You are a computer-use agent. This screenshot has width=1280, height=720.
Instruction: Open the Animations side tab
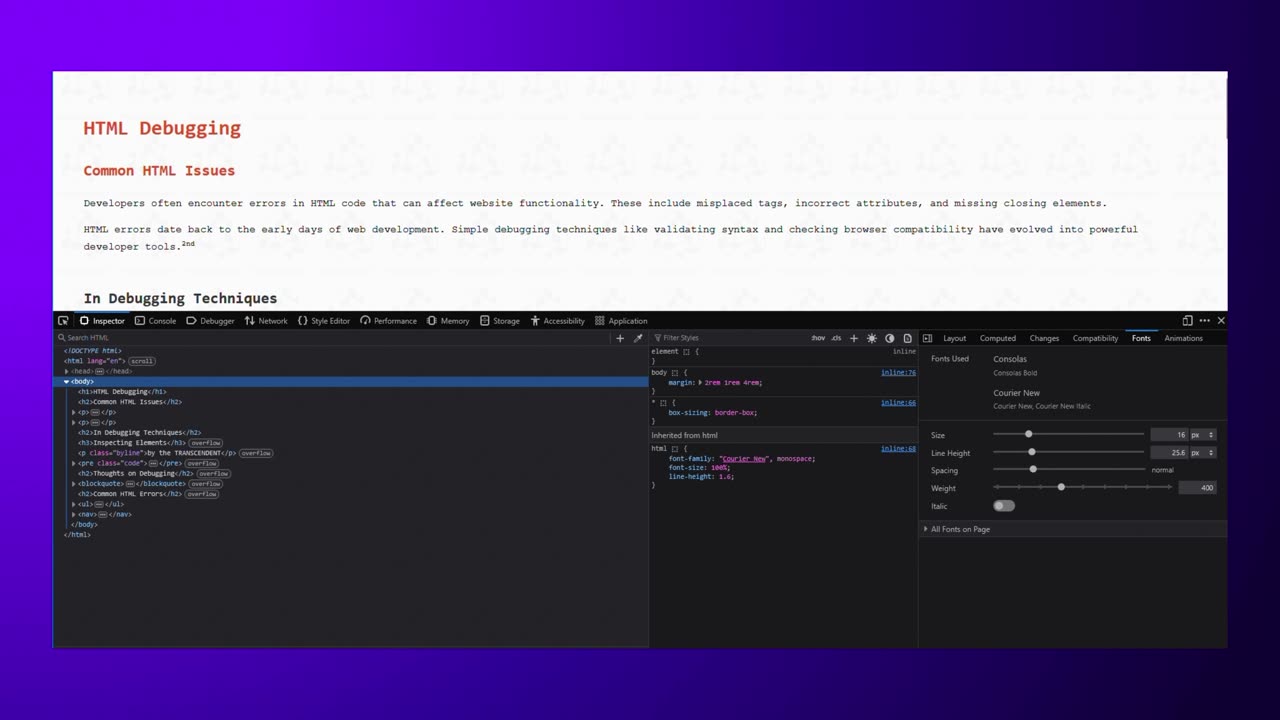[x=1183, y=338]
